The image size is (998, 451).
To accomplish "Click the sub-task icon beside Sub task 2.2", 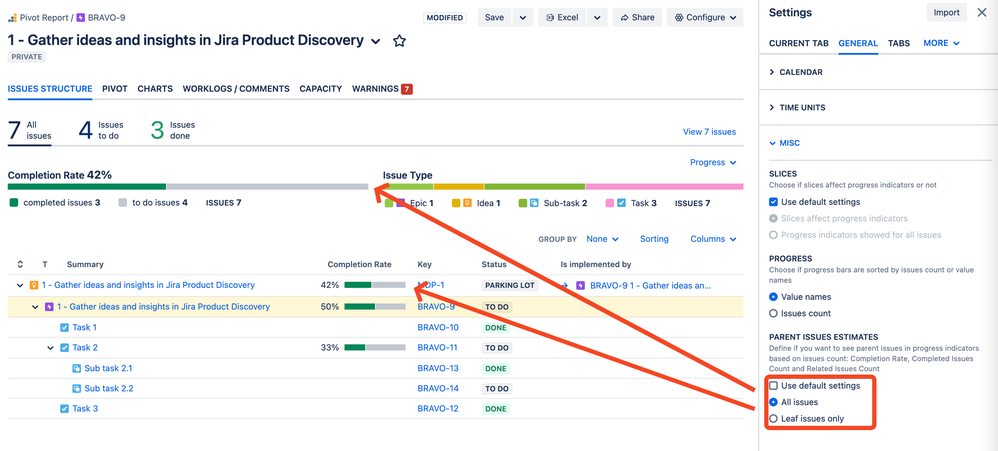I will coord(76,389).
